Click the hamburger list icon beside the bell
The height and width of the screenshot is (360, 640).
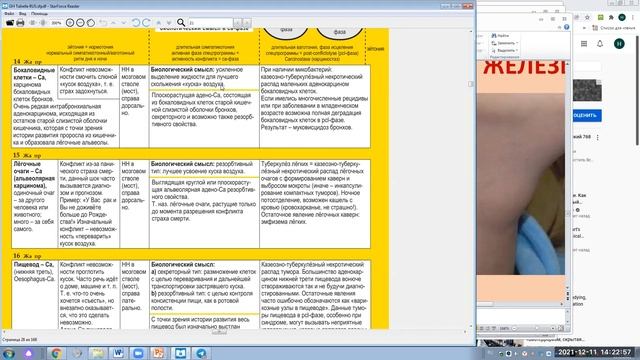pos(584,44)
